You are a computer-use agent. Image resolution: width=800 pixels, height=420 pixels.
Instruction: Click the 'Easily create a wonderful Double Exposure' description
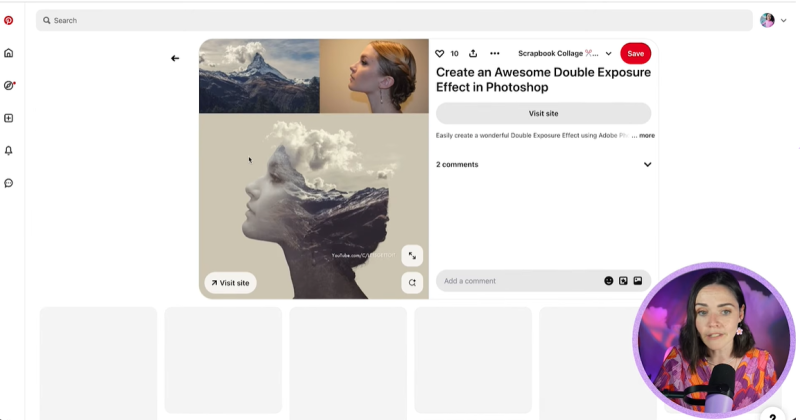tap(532, 135)
